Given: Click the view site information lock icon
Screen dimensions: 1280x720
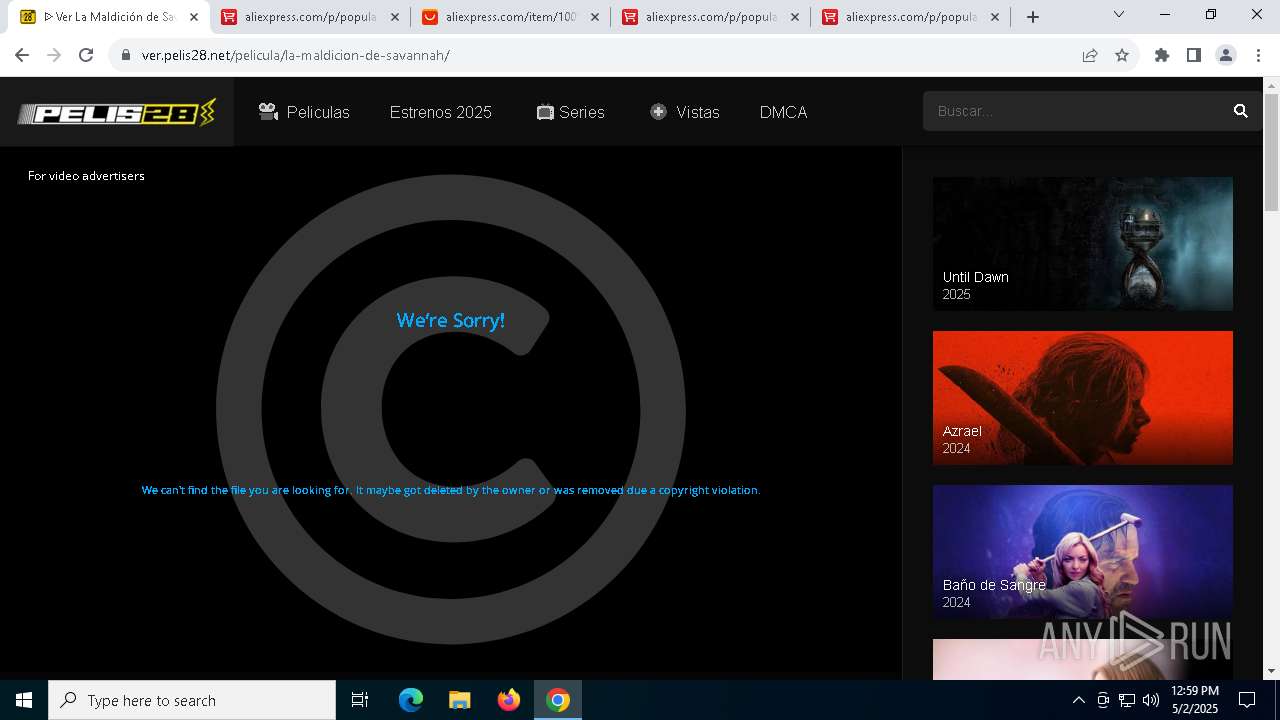Looking at the screenshot, I should click(x=125, y=55).
